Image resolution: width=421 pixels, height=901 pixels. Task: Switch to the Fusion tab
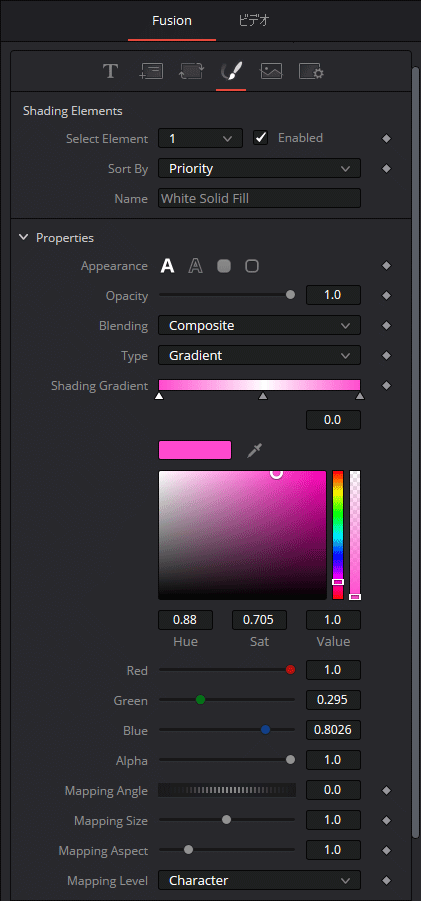(172, 21)
